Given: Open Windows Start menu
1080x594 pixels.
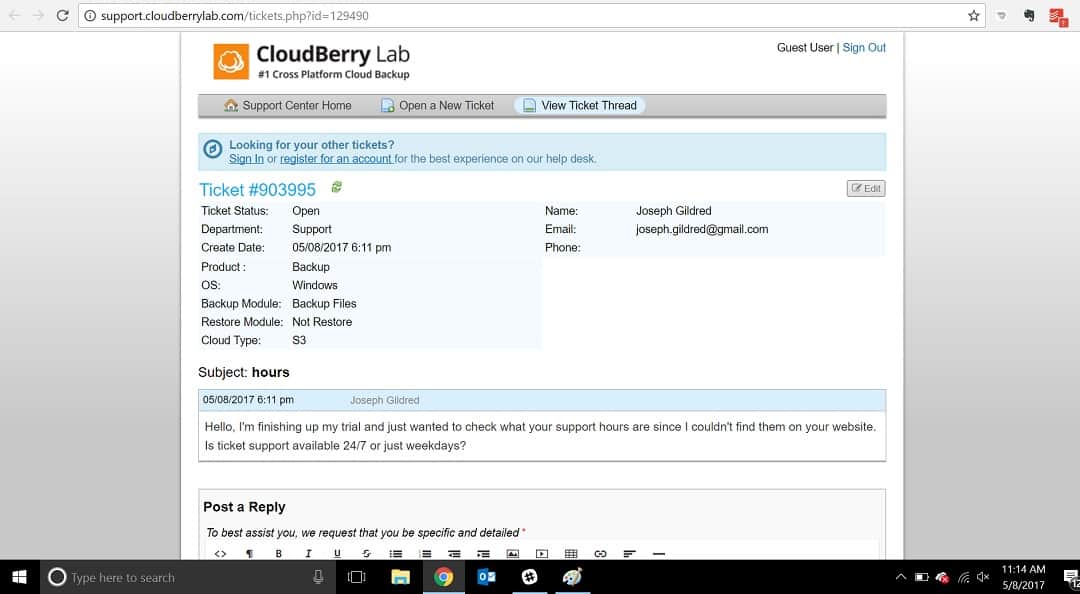Looking at the screenshot, I should (x=19, y=577).
